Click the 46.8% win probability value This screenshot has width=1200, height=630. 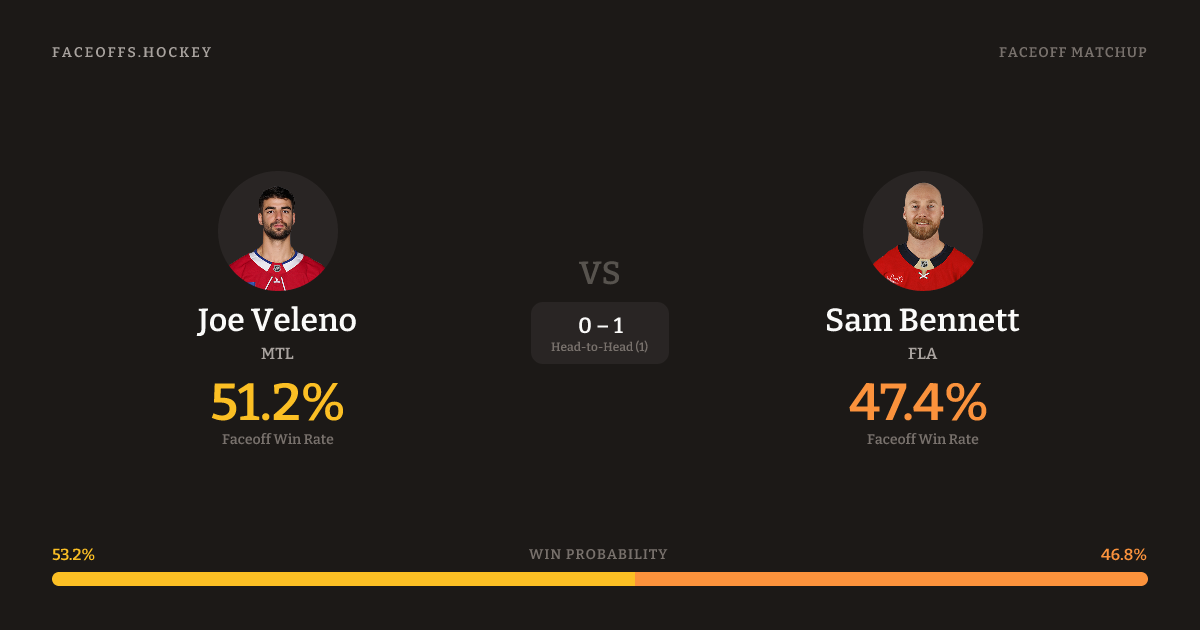coord(1124,554)
